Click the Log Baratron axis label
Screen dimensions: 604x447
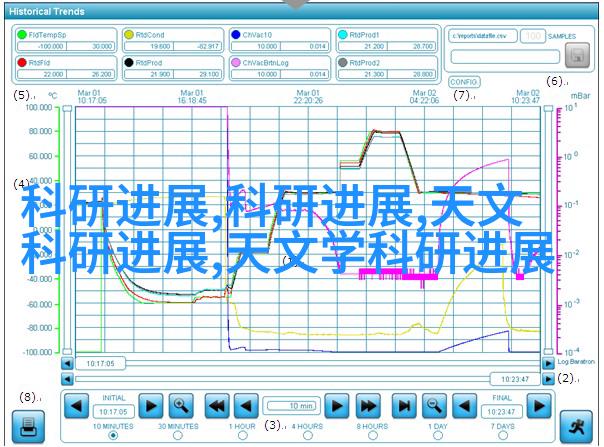coord(576,362)
